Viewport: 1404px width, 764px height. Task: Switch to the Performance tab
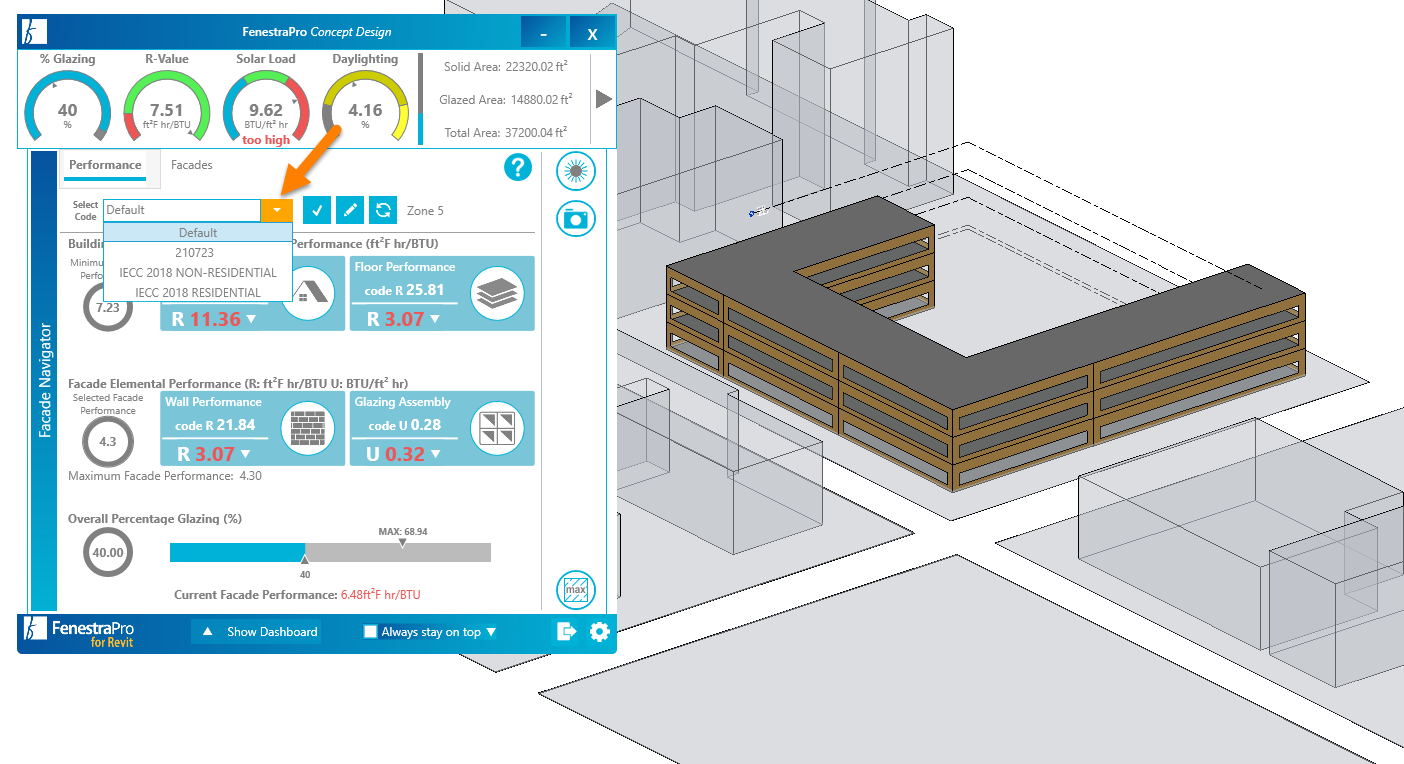105,165
